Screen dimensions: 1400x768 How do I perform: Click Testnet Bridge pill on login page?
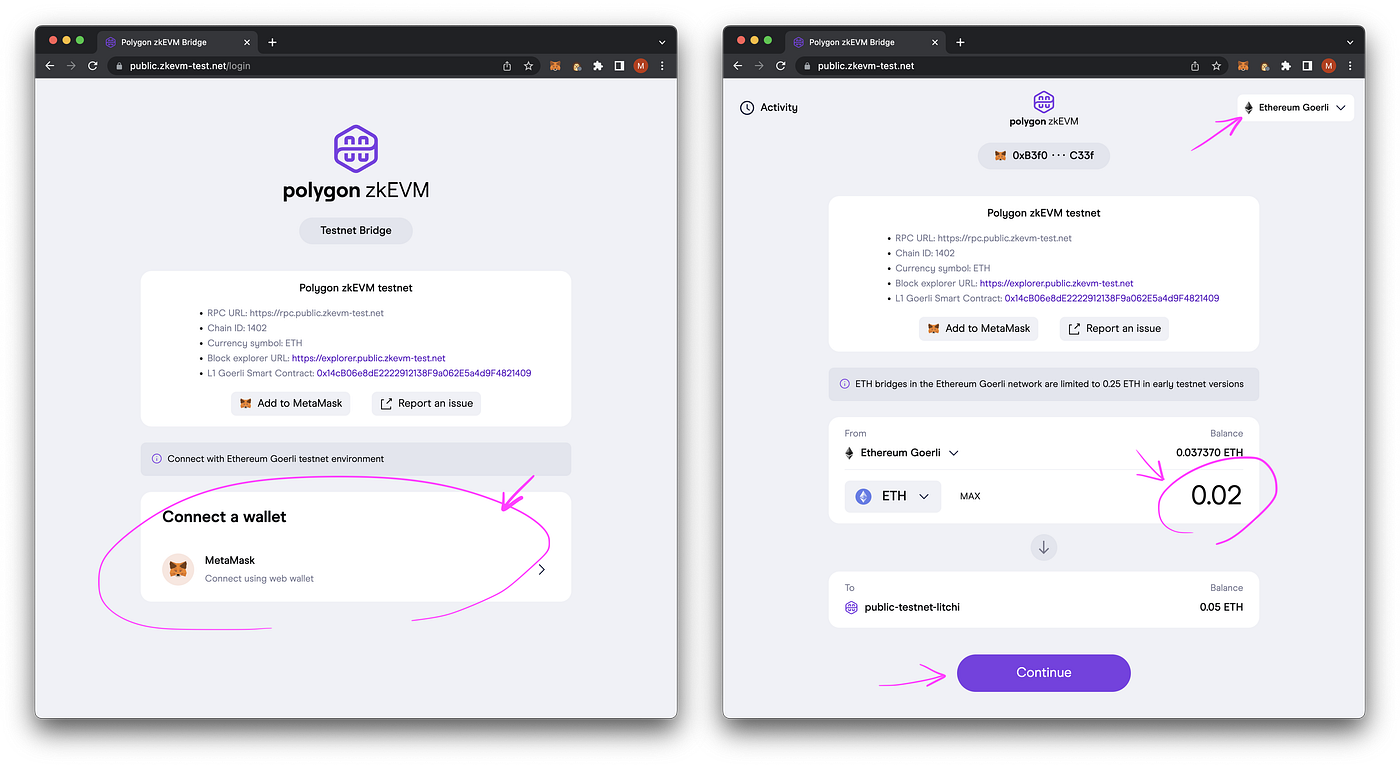tap(356, 230)
